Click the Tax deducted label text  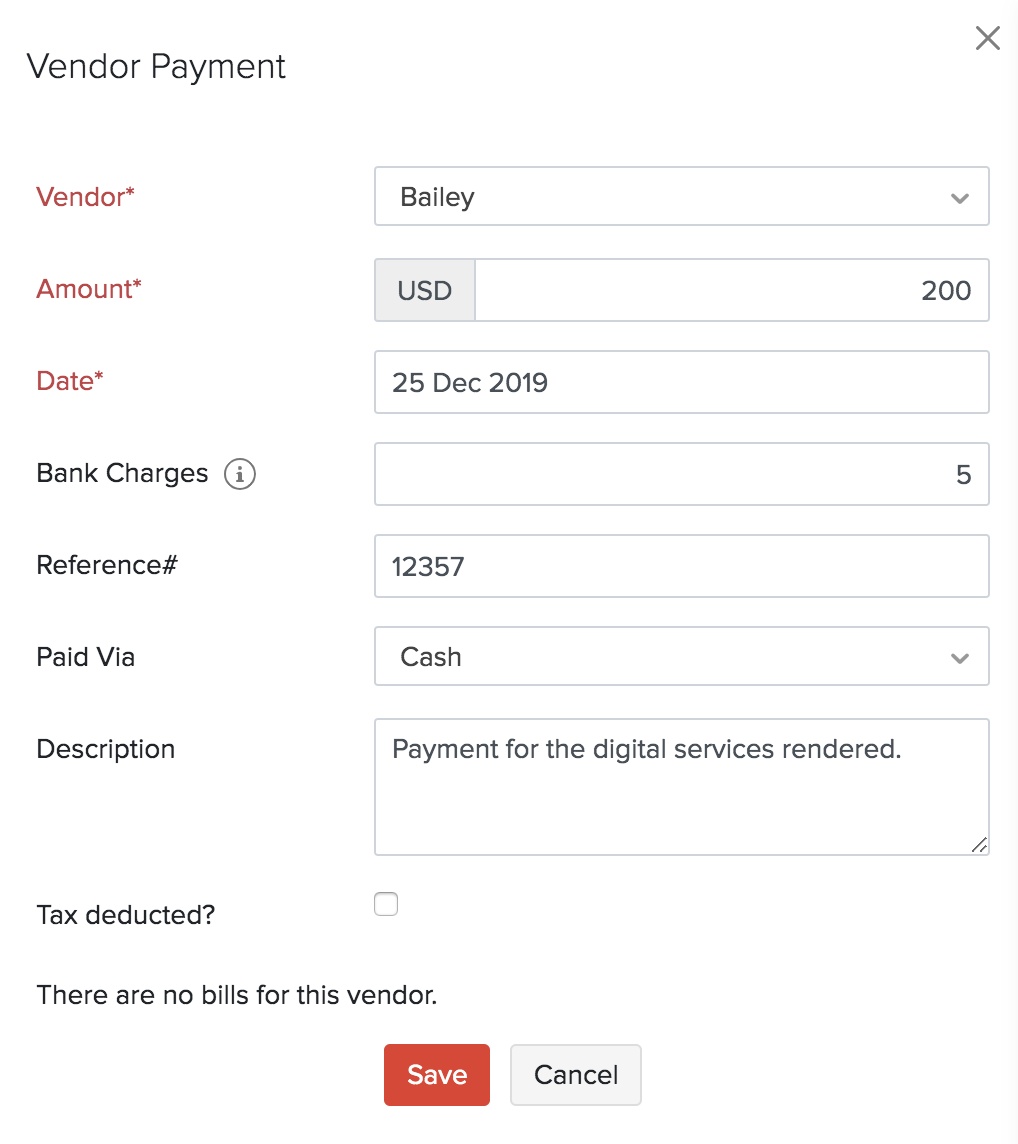pos(124,914)
